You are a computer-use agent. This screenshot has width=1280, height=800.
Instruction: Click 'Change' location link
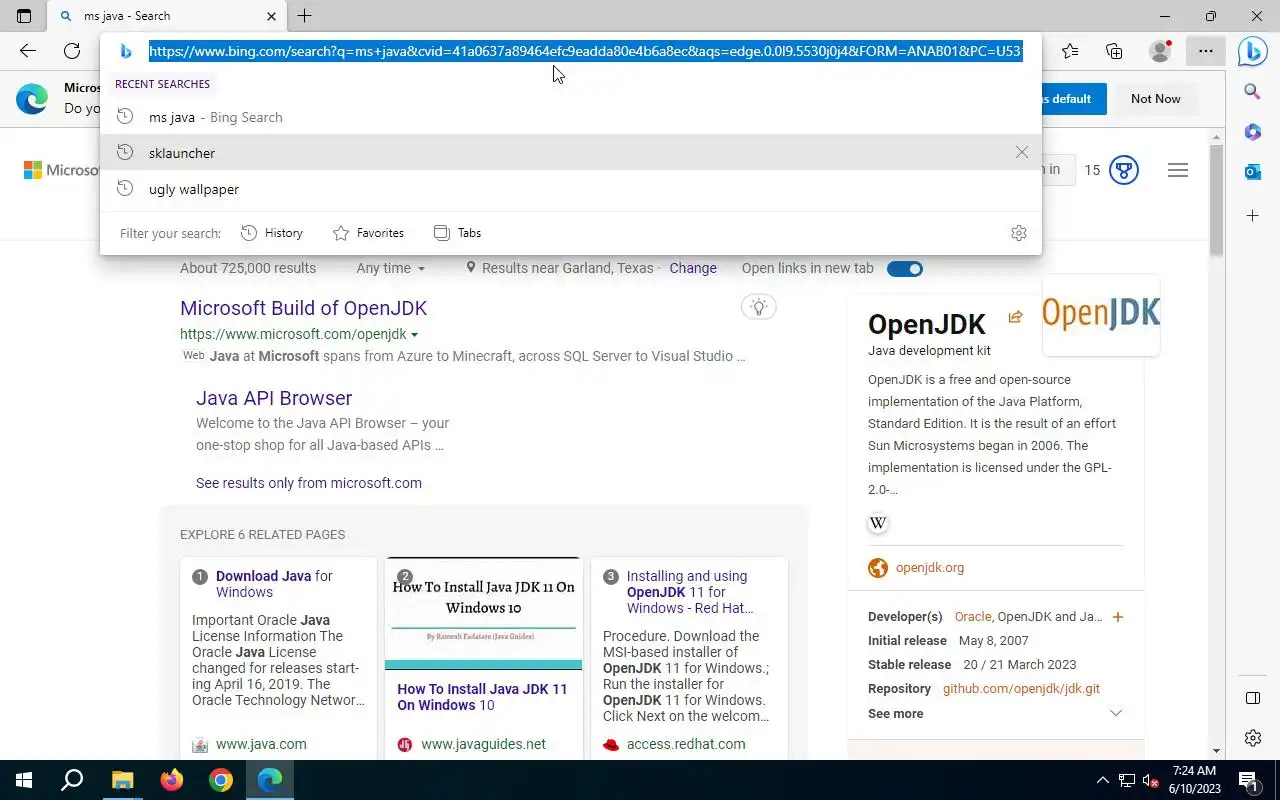[x=693, y=268]
